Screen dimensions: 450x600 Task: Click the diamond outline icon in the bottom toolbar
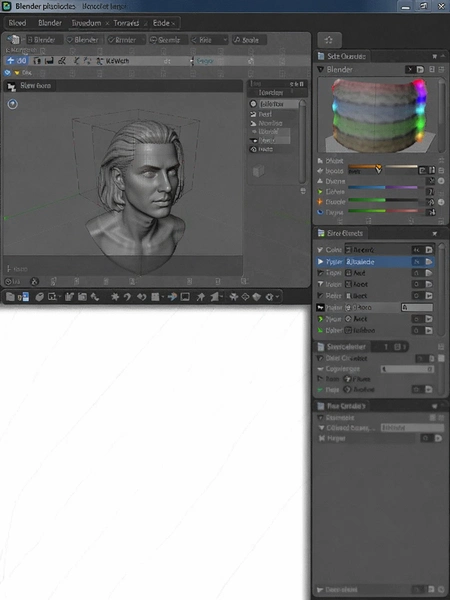245,297
